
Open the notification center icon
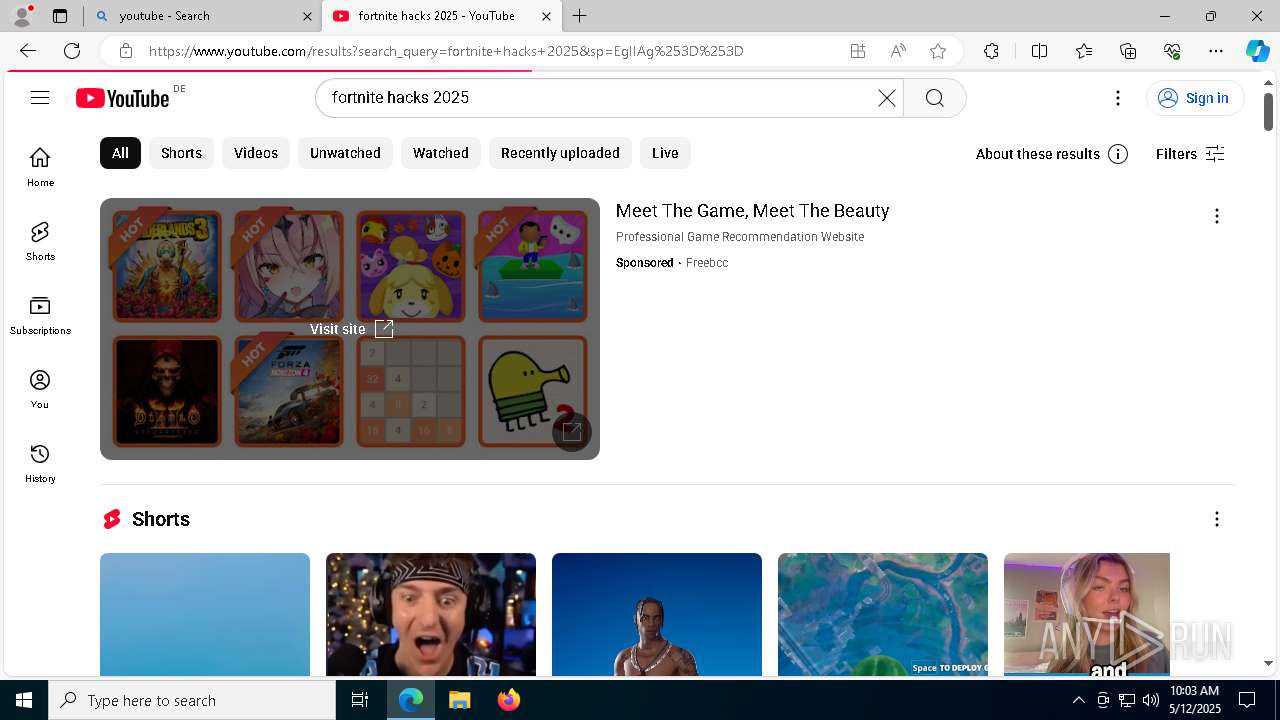(x=1247, y=700)
